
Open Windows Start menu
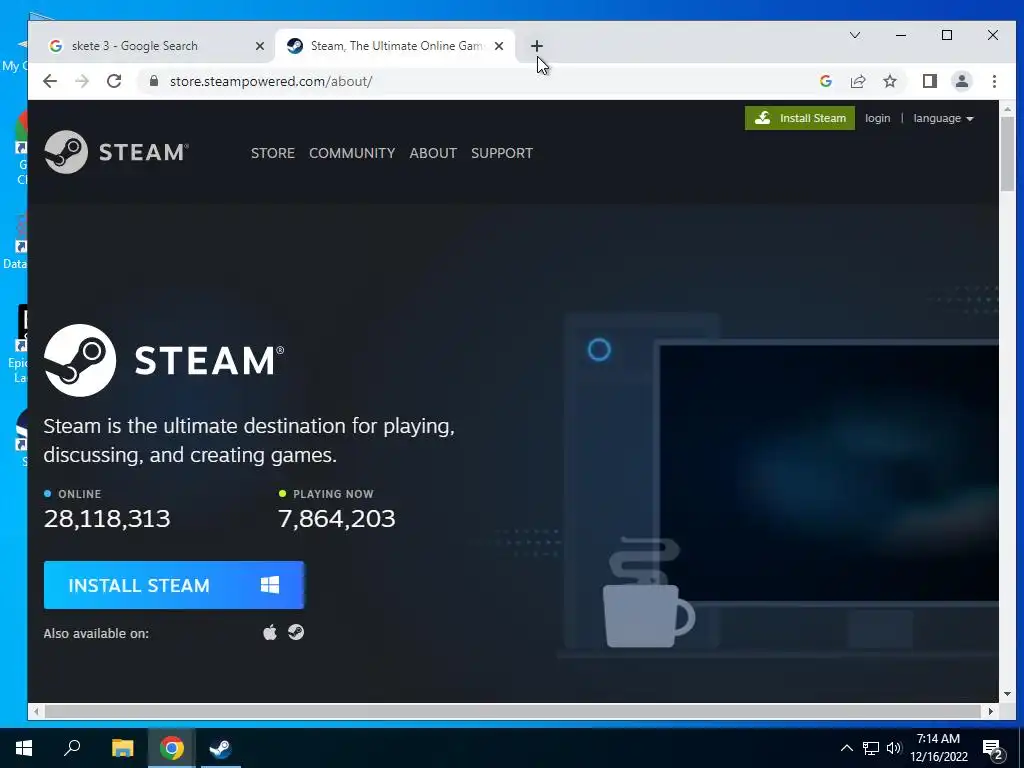24,748
